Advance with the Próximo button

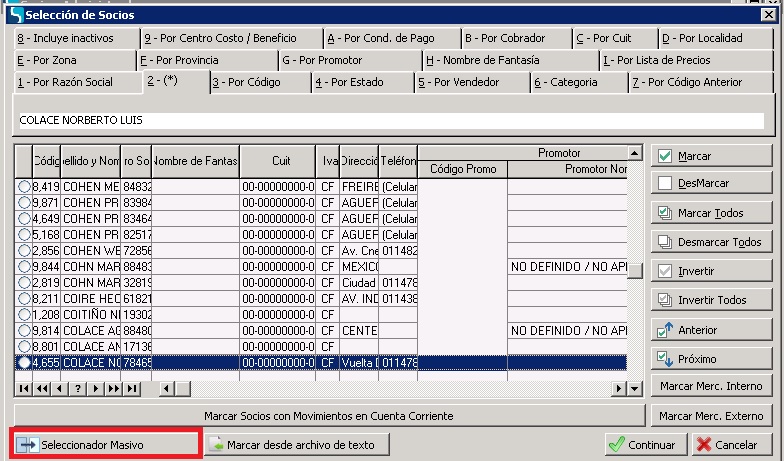click(x=711, y=358)
